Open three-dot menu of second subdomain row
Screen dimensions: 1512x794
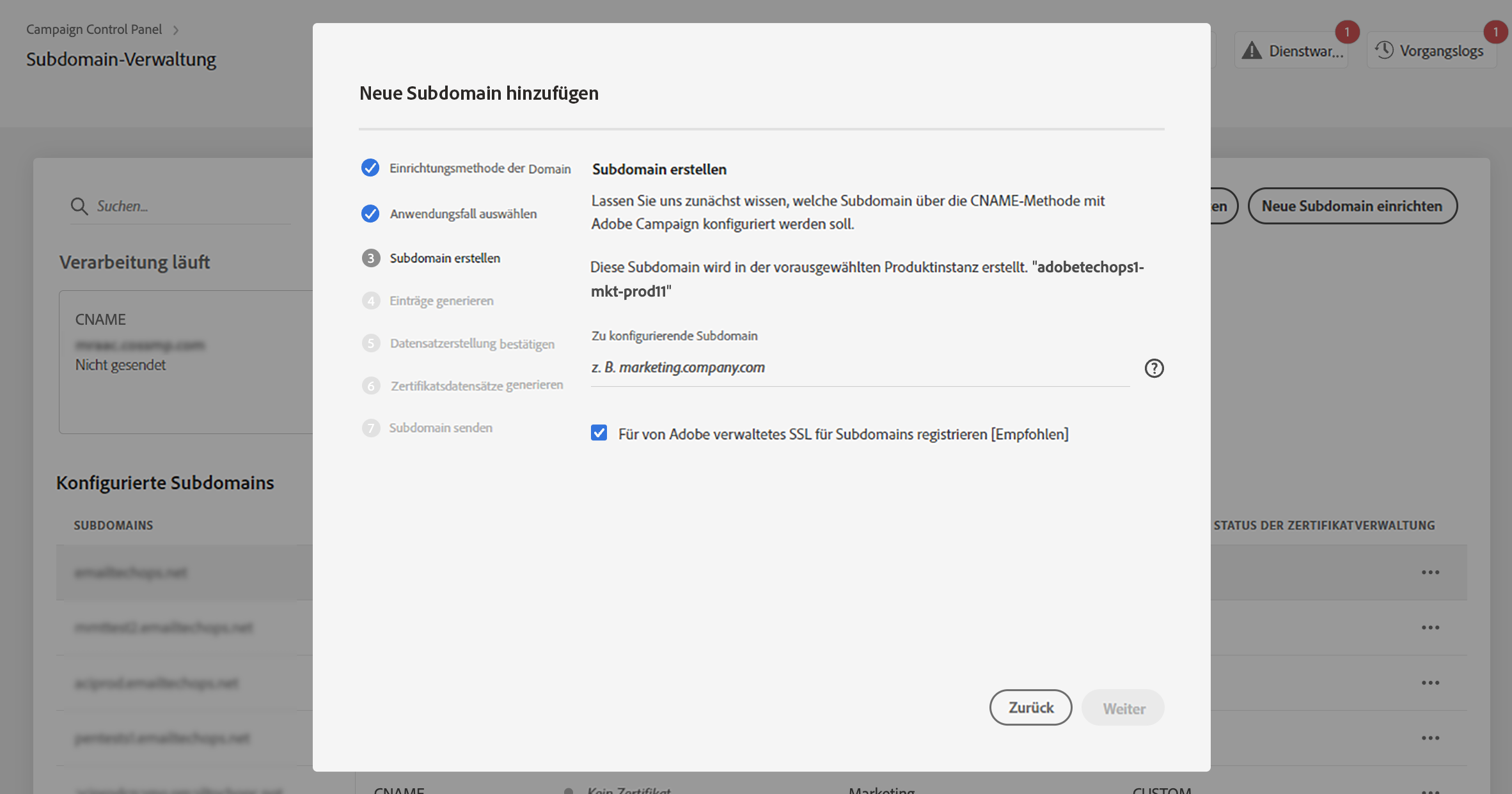(x=1430, y=628)
